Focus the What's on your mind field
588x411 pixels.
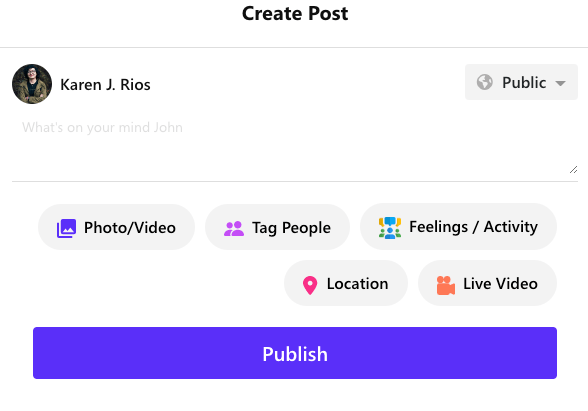click(295, 146)
